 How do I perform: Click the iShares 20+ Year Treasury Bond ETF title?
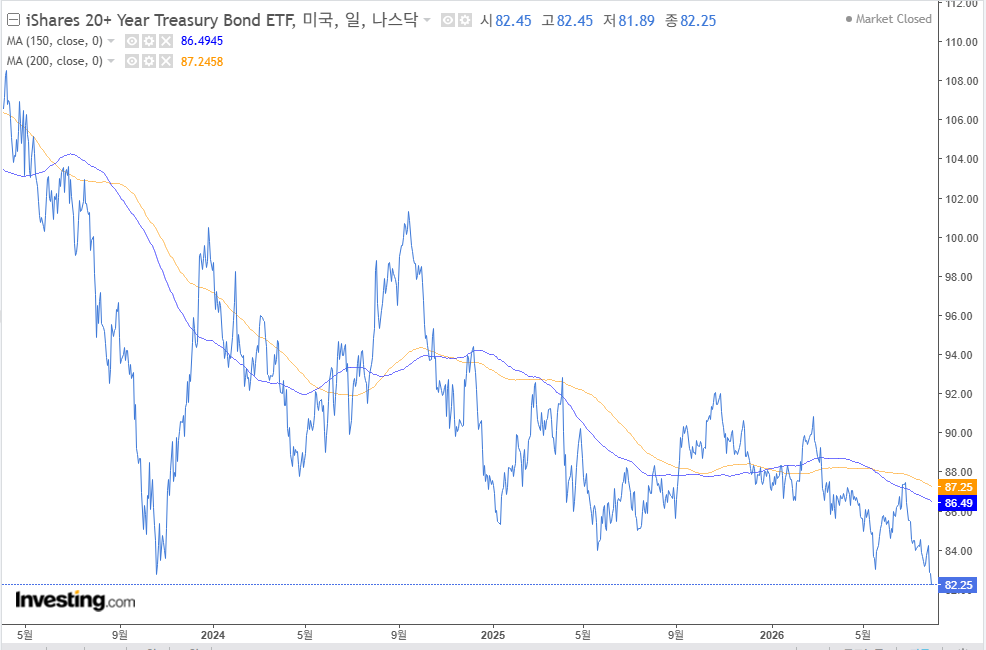coord(160,20)
